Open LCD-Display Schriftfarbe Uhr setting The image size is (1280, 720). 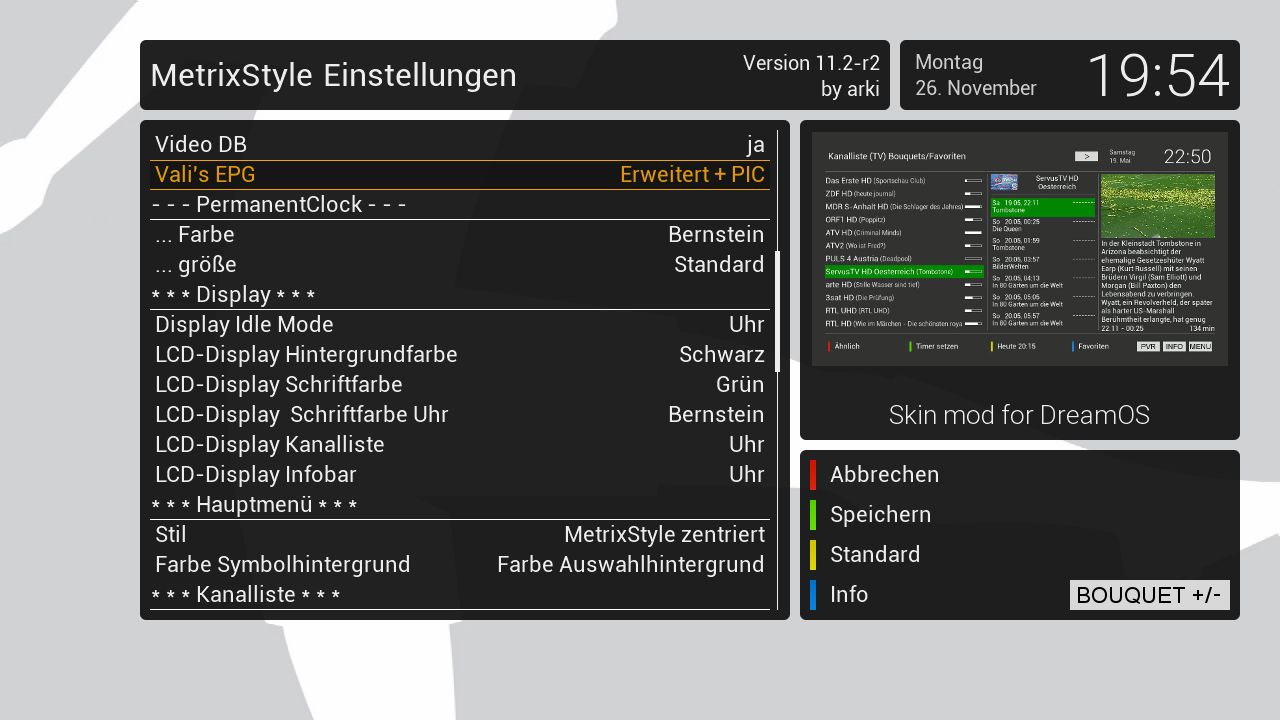(459, 415)
